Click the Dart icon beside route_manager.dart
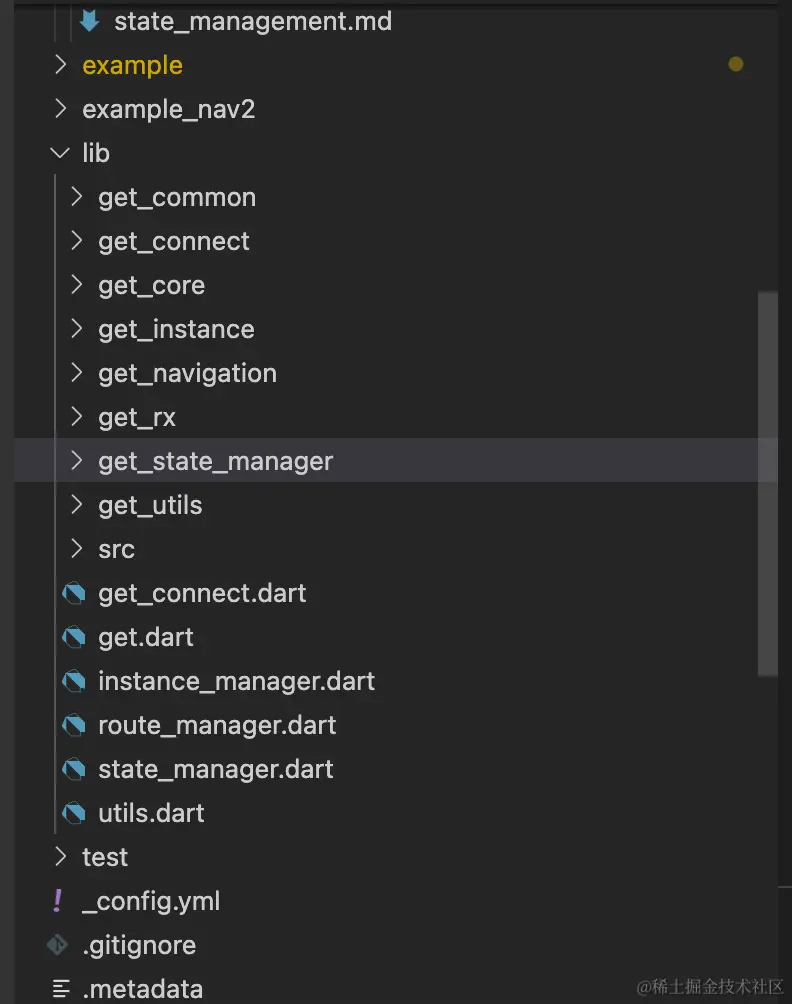 coord(74,725)
